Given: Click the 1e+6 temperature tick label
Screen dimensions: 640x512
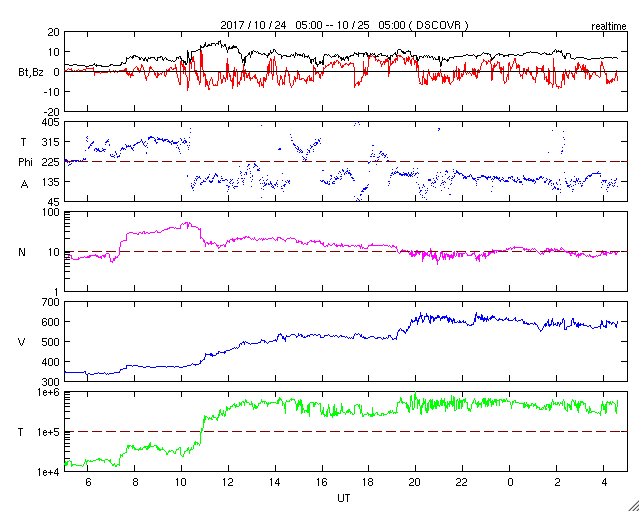Looking at the screenshot, I should (49, 392).
